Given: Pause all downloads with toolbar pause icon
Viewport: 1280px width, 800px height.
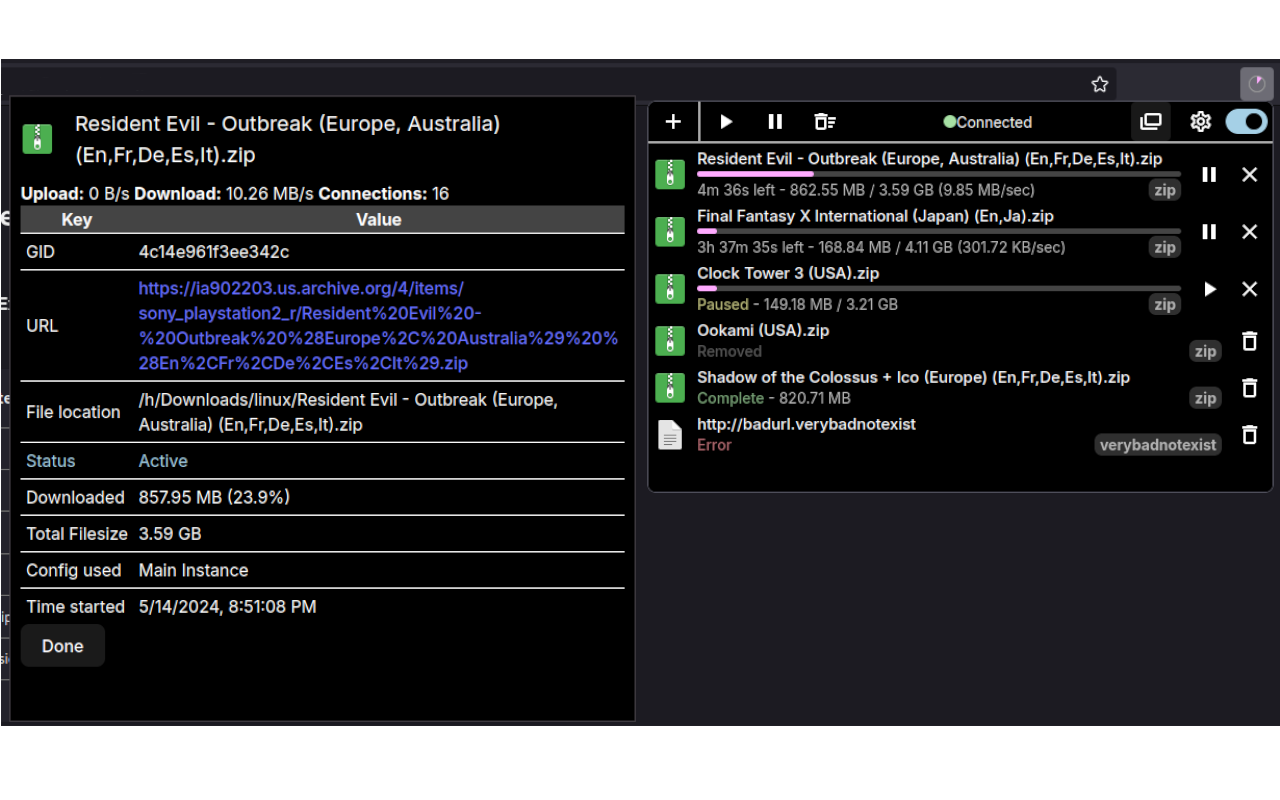Looking at the screenshot, I should (775, 122).
